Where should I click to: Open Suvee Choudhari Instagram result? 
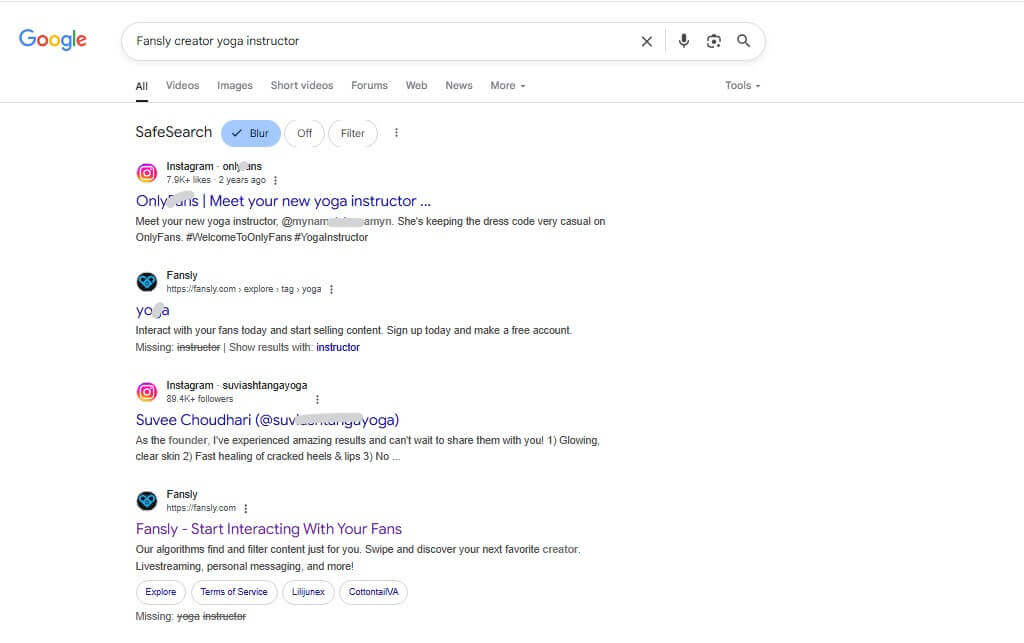(267, 420)
